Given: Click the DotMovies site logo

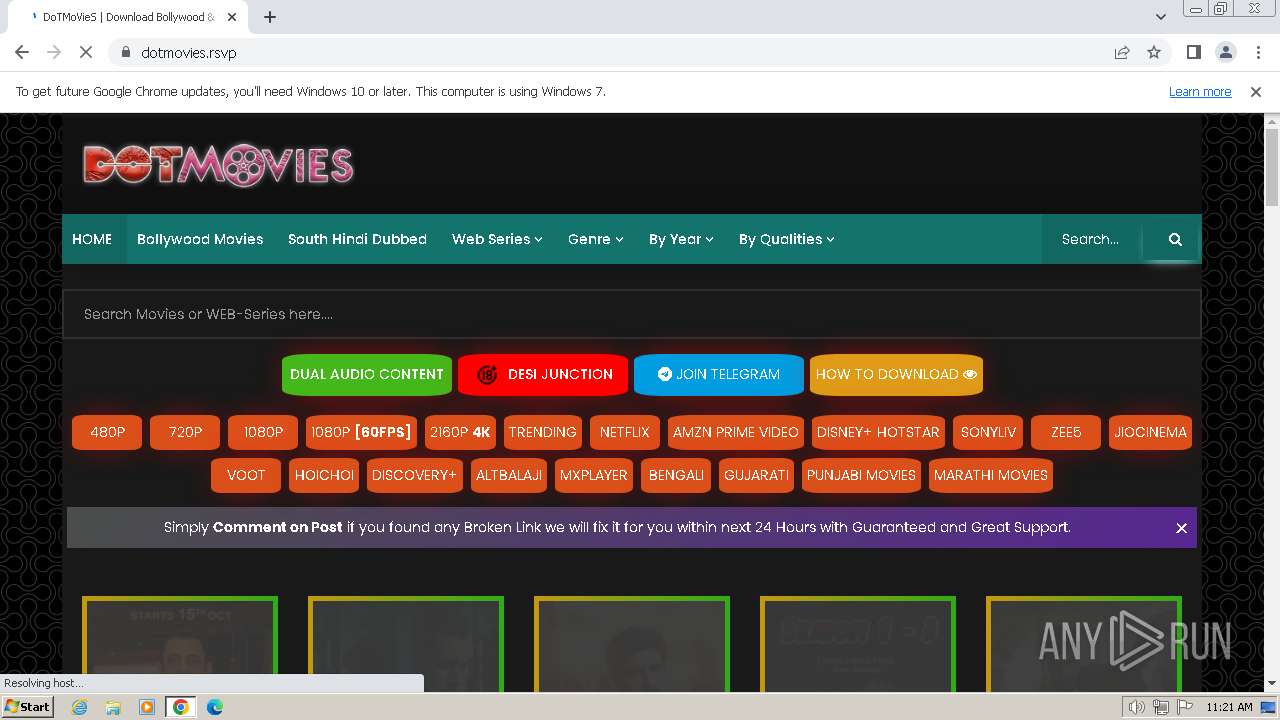Looking at the screenshot, I should coord(218,165).
